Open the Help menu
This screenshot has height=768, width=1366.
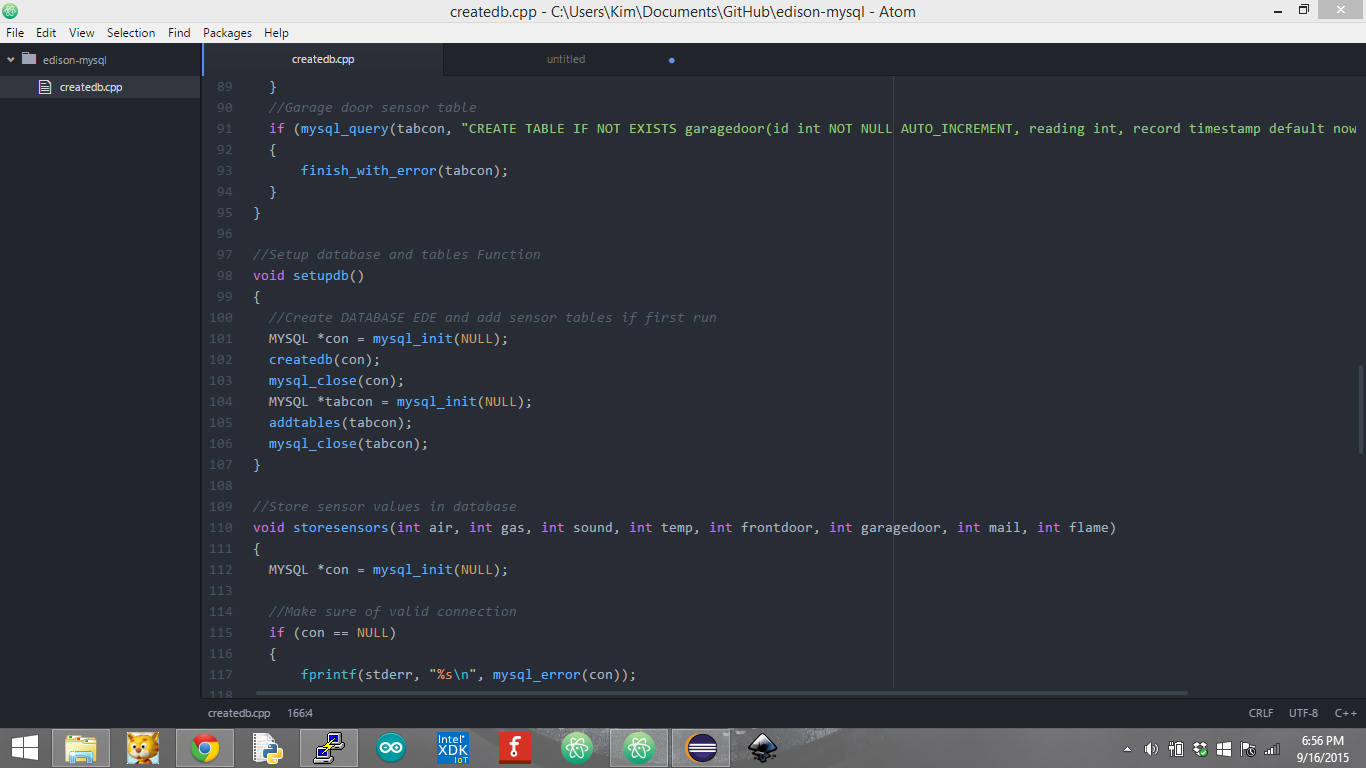(276, 33)
